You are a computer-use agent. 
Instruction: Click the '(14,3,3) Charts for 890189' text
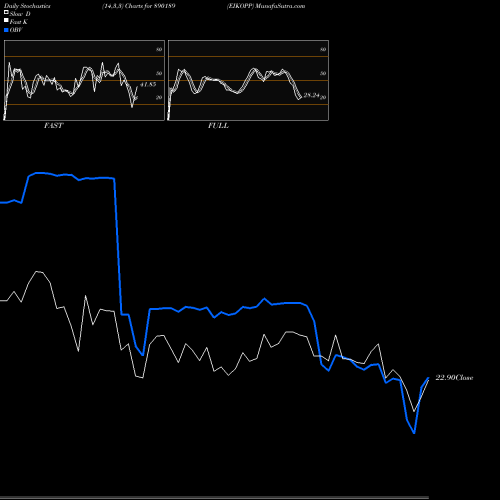(x=139, y=6)
